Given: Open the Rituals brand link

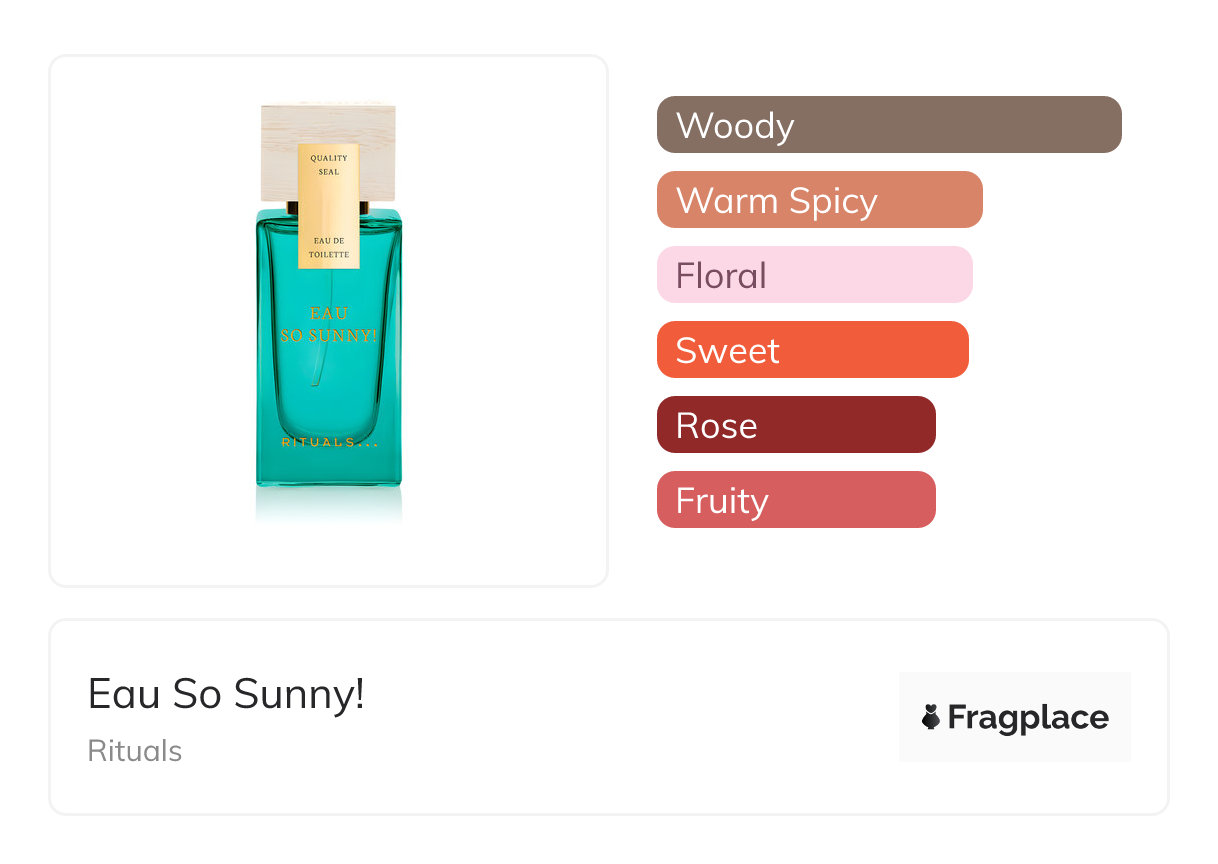Looking at the screenshot, I should click(135, 751).
